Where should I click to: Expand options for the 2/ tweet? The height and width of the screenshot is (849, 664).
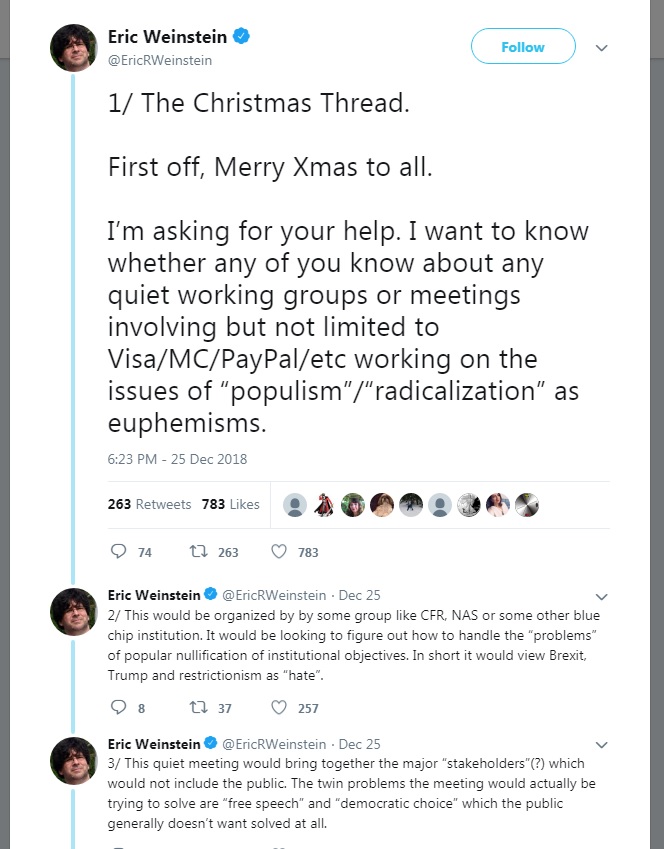(601, 596)
